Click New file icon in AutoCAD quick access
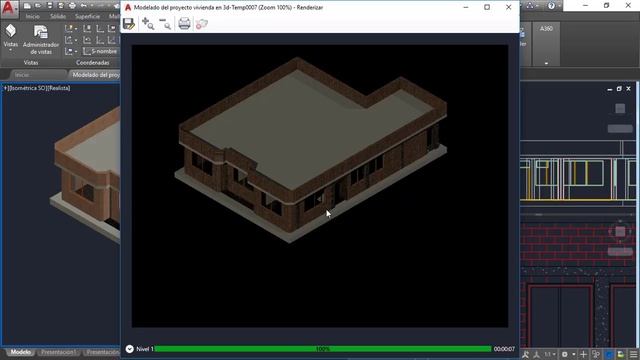This screenshot has width=640, height=360. tap(27, 6)
